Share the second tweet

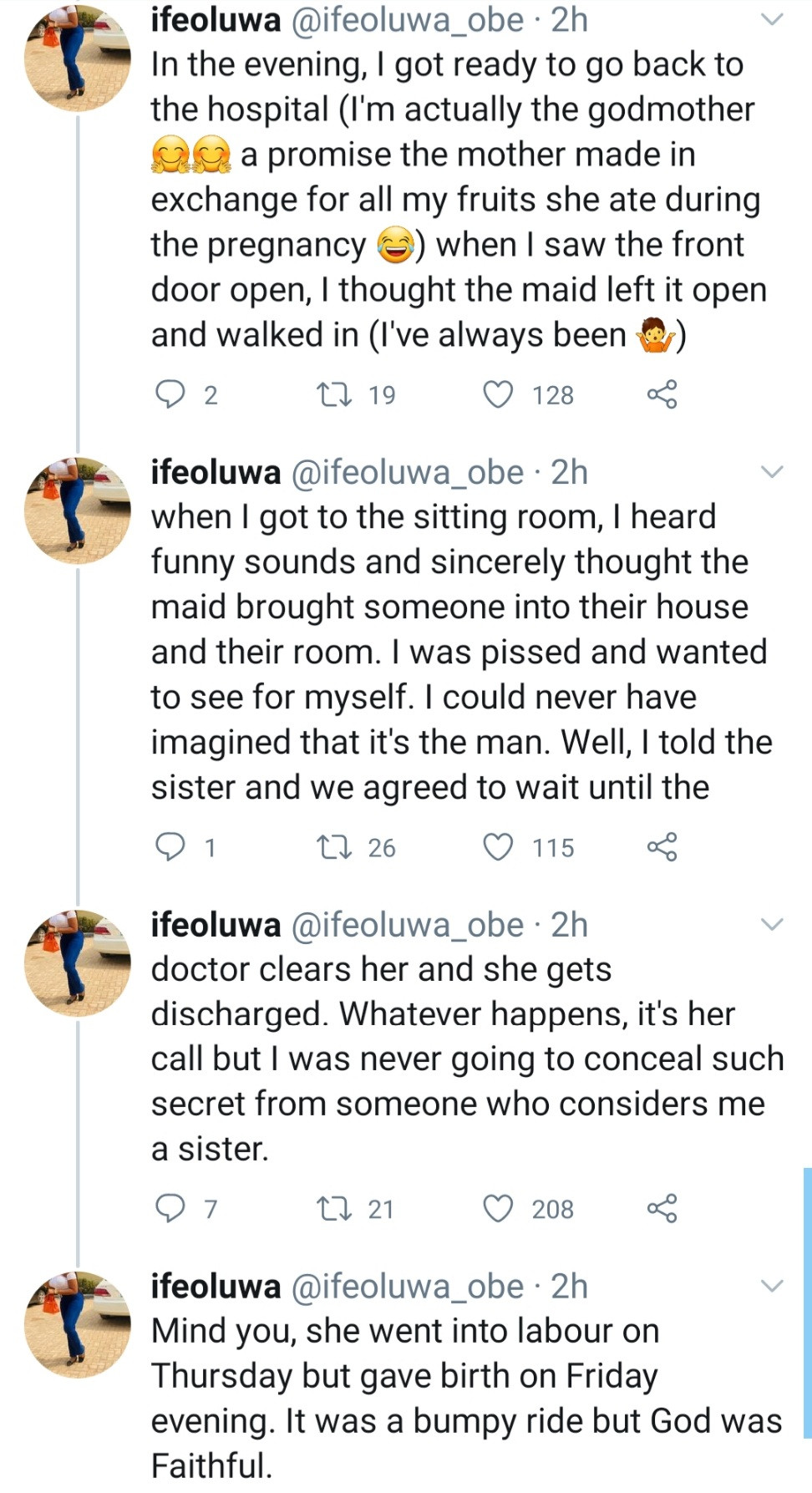[x=663, y=847]
